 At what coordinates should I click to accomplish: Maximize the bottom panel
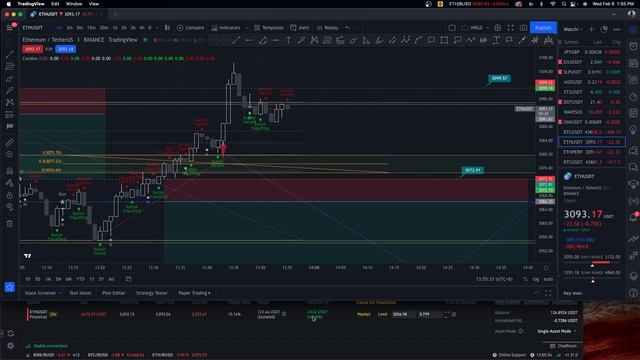tap(548, 293)
